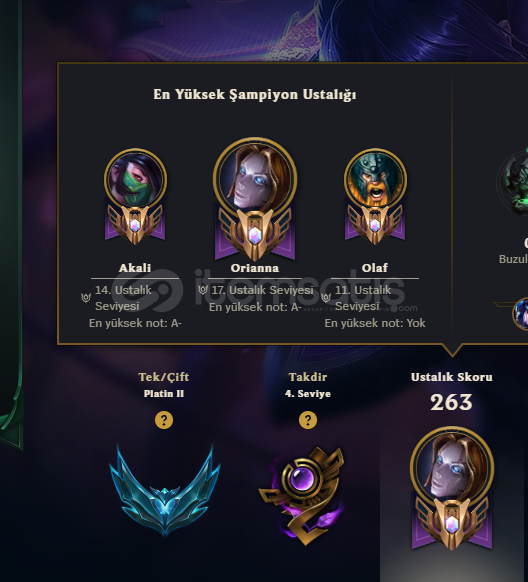Click the blue Platinum rank emblem
528x582 pixels.
[165, 490]
